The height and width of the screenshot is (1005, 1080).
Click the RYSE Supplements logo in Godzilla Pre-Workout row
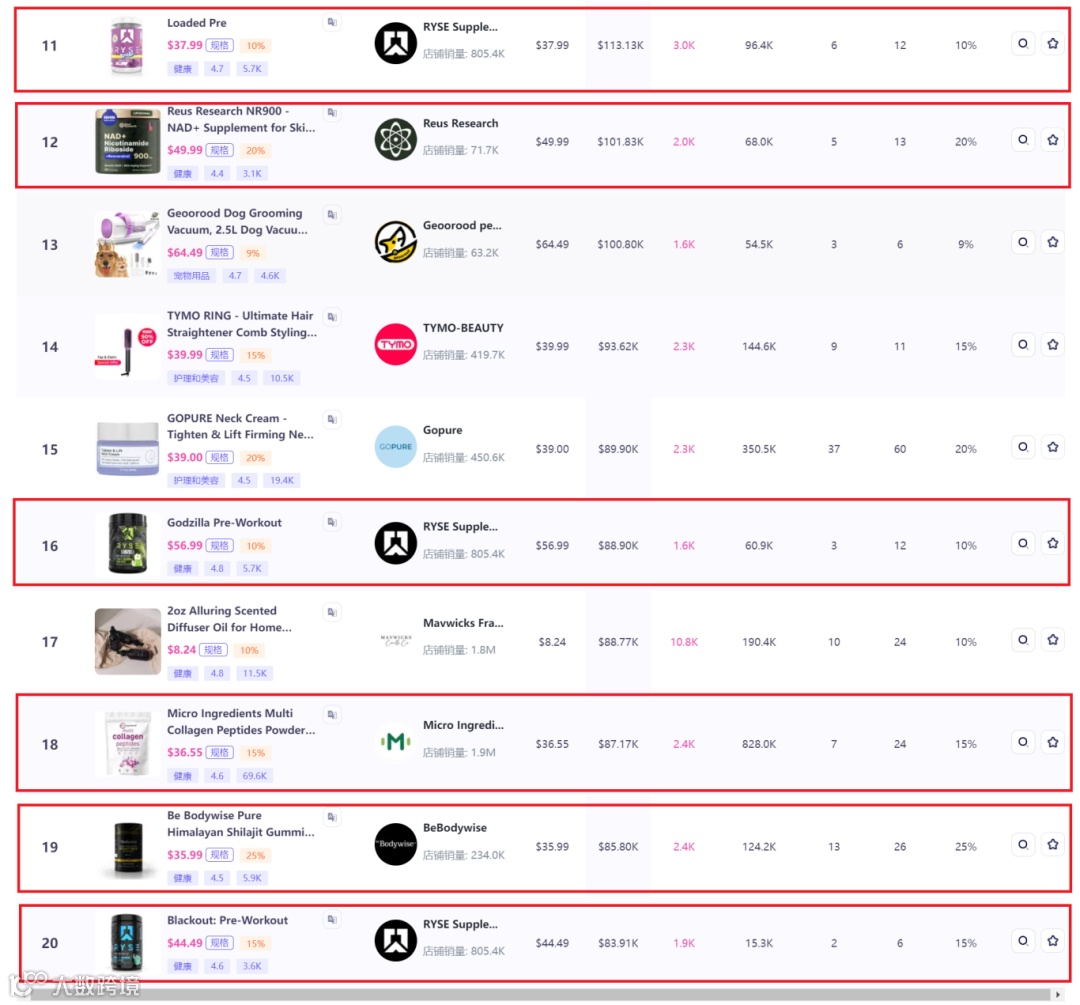[x=395, y=543]
